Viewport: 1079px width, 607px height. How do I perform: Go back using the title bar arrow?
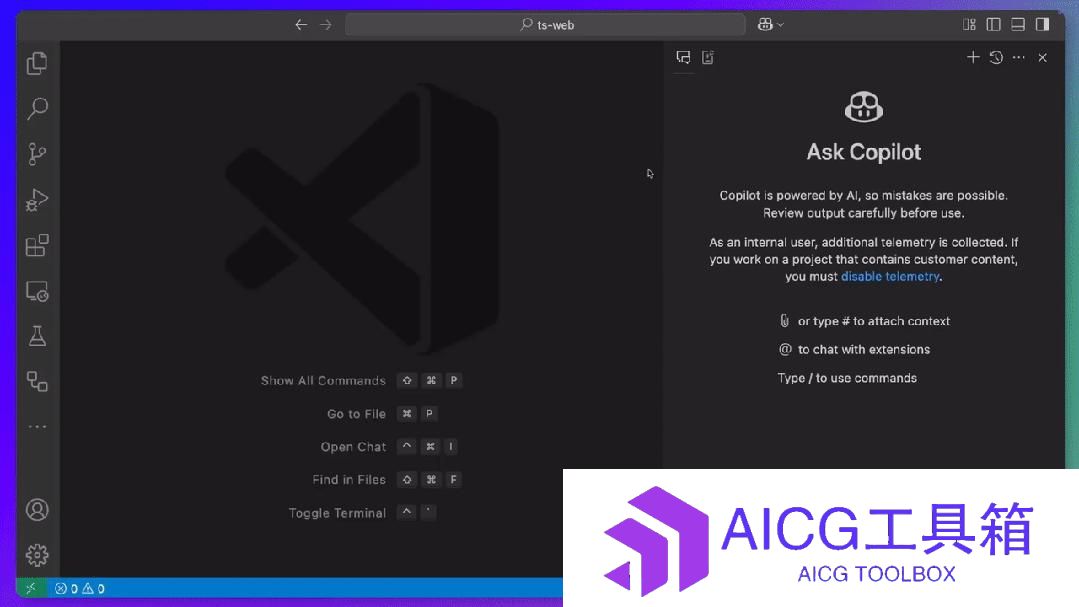[301, 25]
